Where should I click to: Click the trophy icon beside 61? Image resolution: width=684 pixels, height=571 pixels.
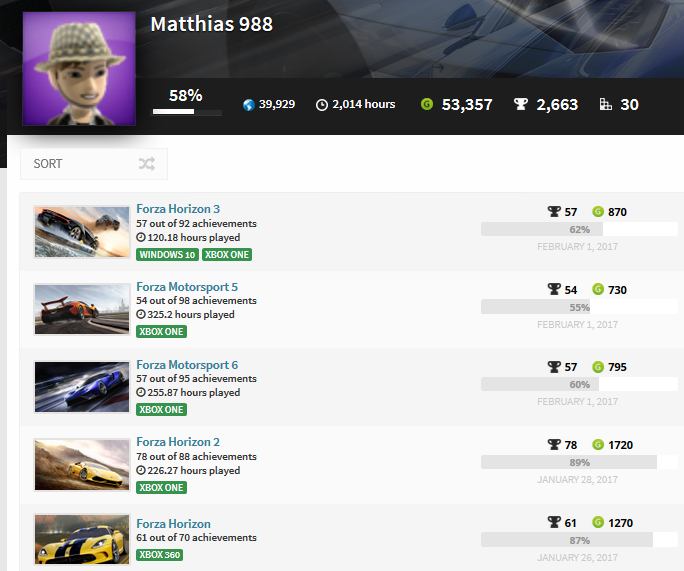click(x=554, y=522)
